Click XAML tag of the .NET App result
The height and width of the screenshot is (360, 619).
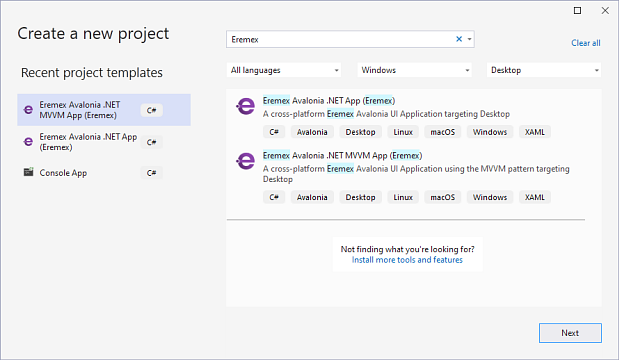pos(535,132)
